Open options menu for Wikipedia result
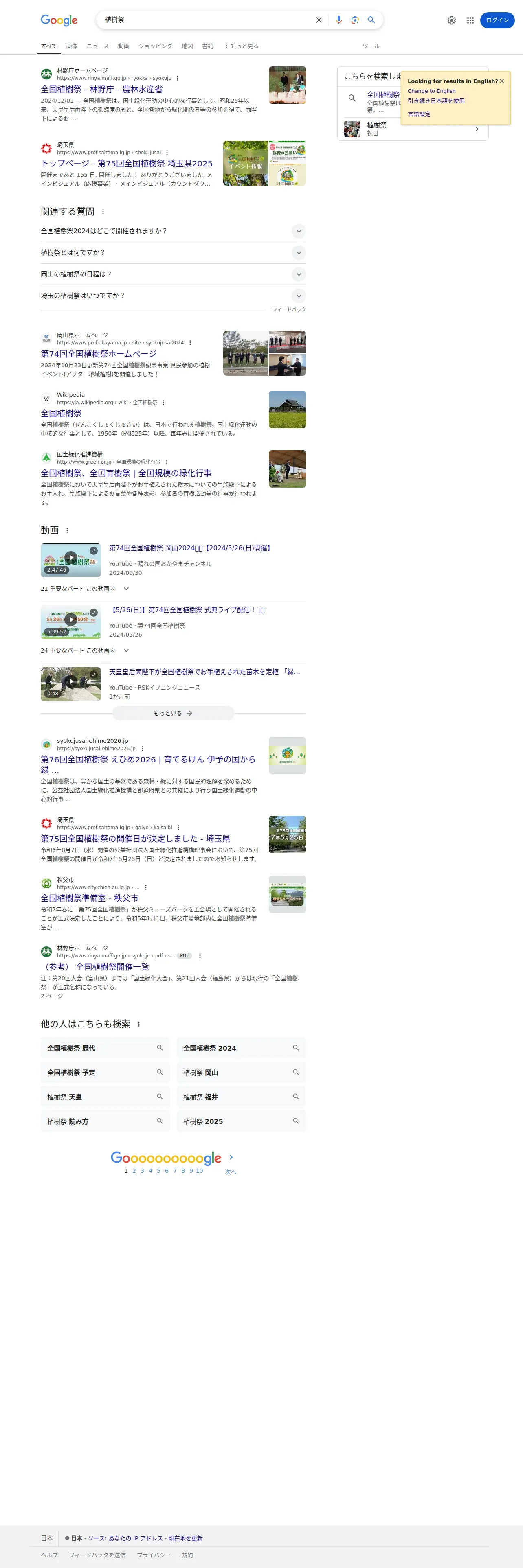 coord(163,402)
